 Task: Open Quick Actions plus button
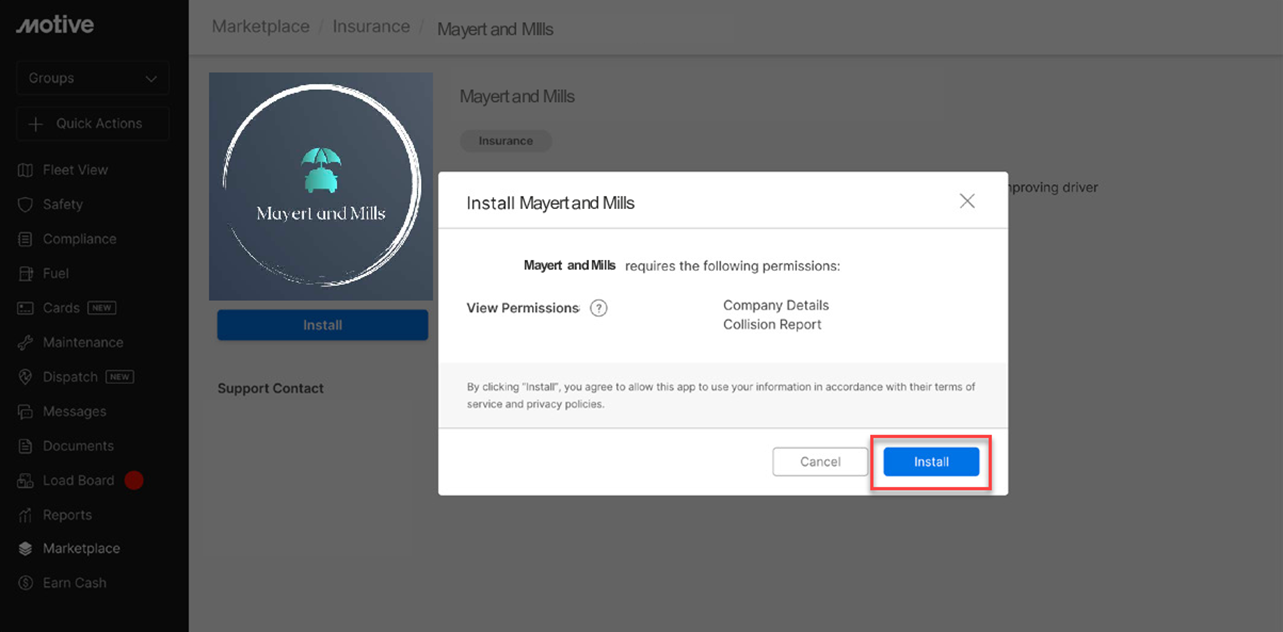coord(93,123)
